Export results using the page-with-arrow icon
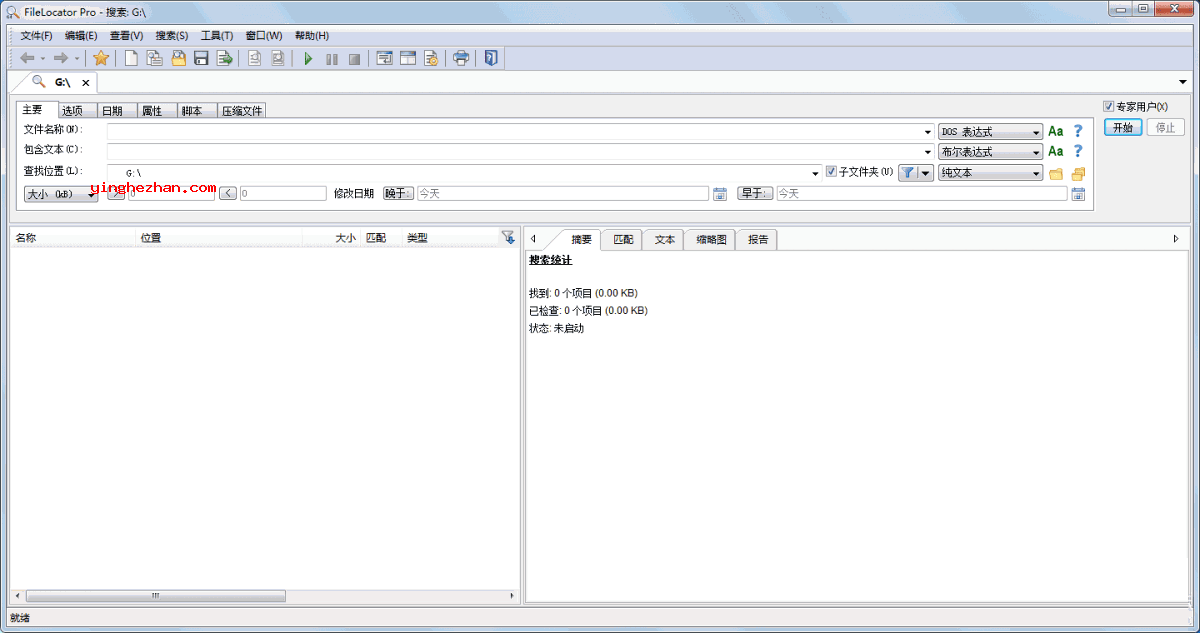This screenshot has height=633, width=1200. (x=225, y=59)
